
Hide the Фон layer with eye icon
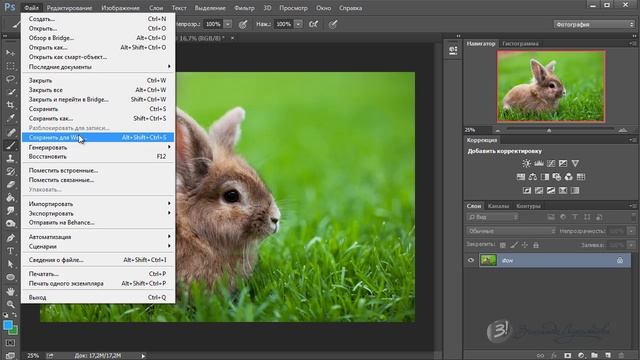pyautogui.click(x=471, y=260)
